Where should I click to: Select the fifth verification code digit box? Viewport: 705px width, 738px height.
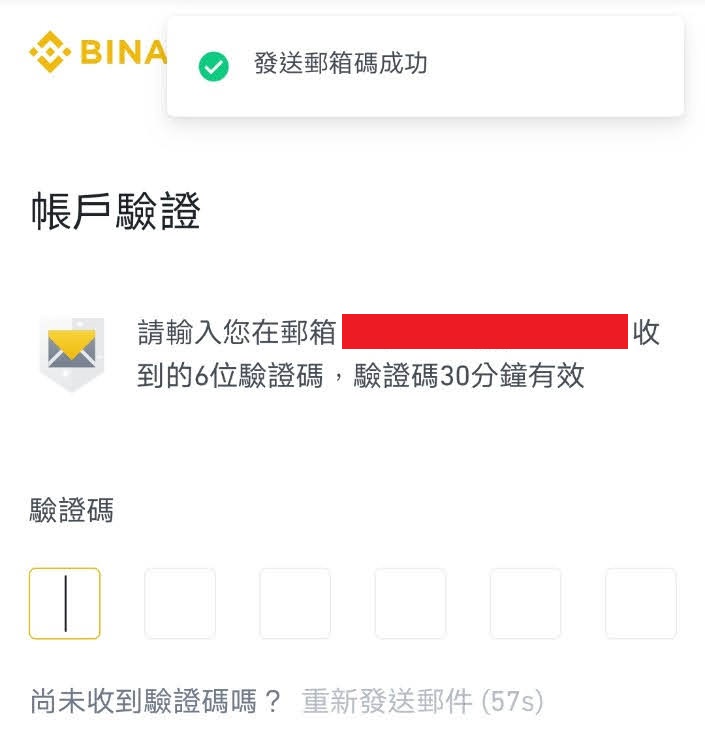point(526,603)
